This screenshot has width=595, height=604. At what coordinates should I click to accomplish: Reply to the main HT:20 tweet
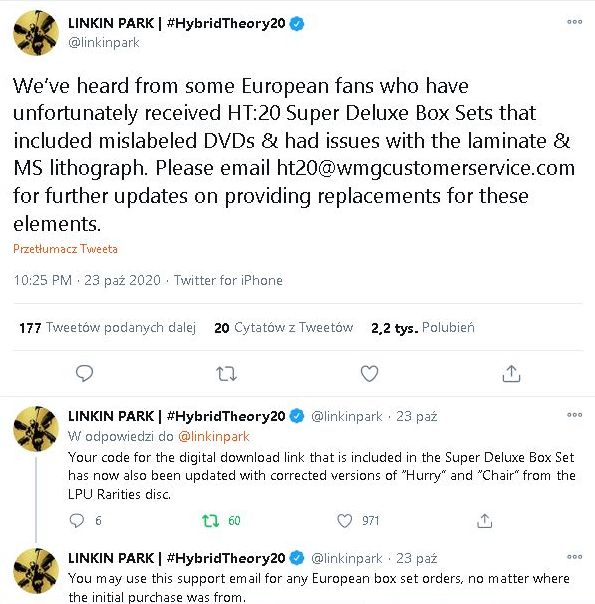click(84, 373)
